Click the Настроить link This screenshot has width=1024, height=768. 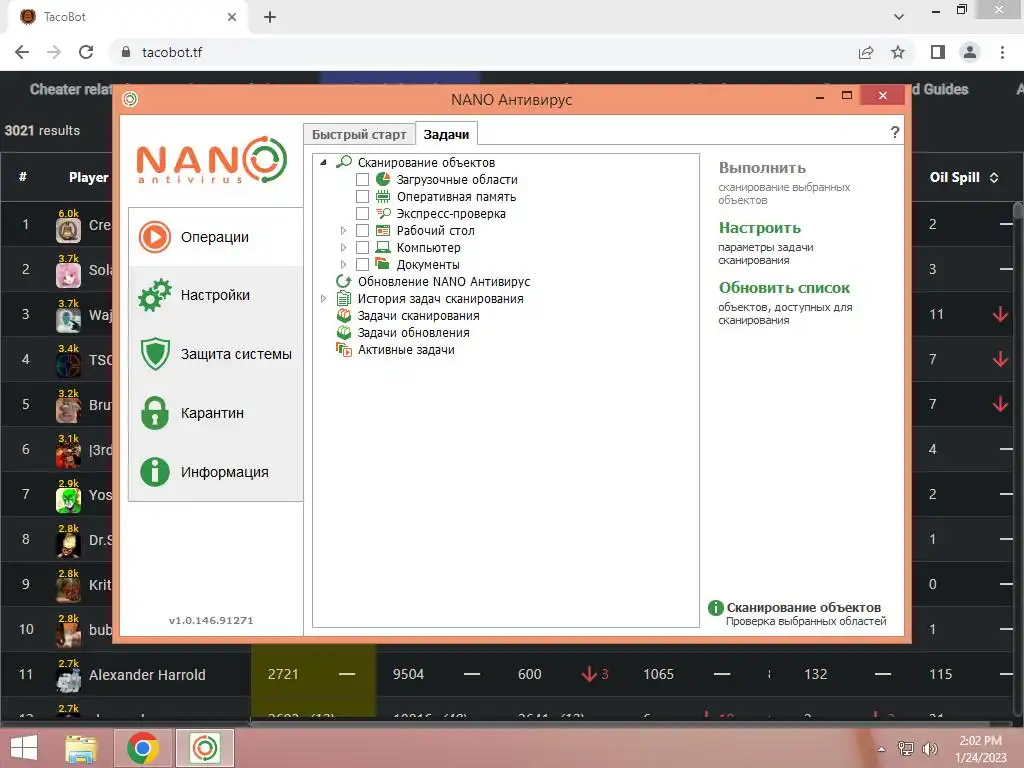[x=760, y=228]
